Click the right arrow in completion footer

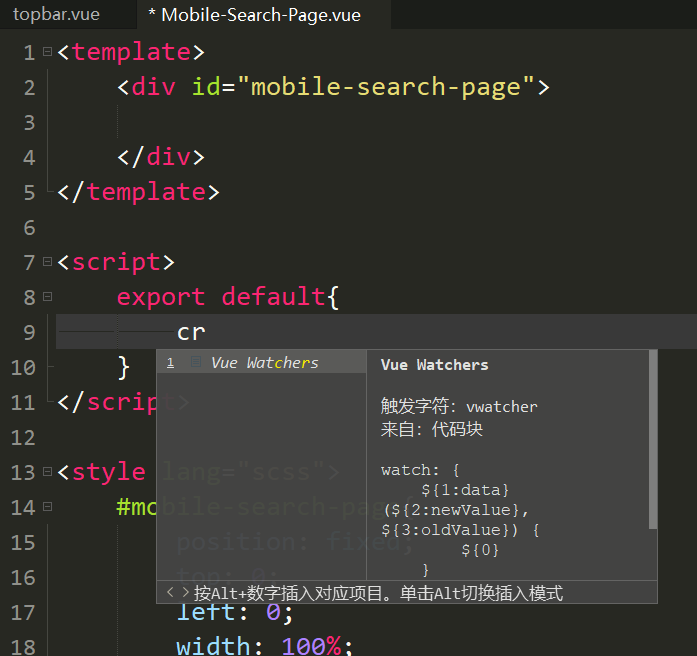pyautogui.click(x=185, y=593)
